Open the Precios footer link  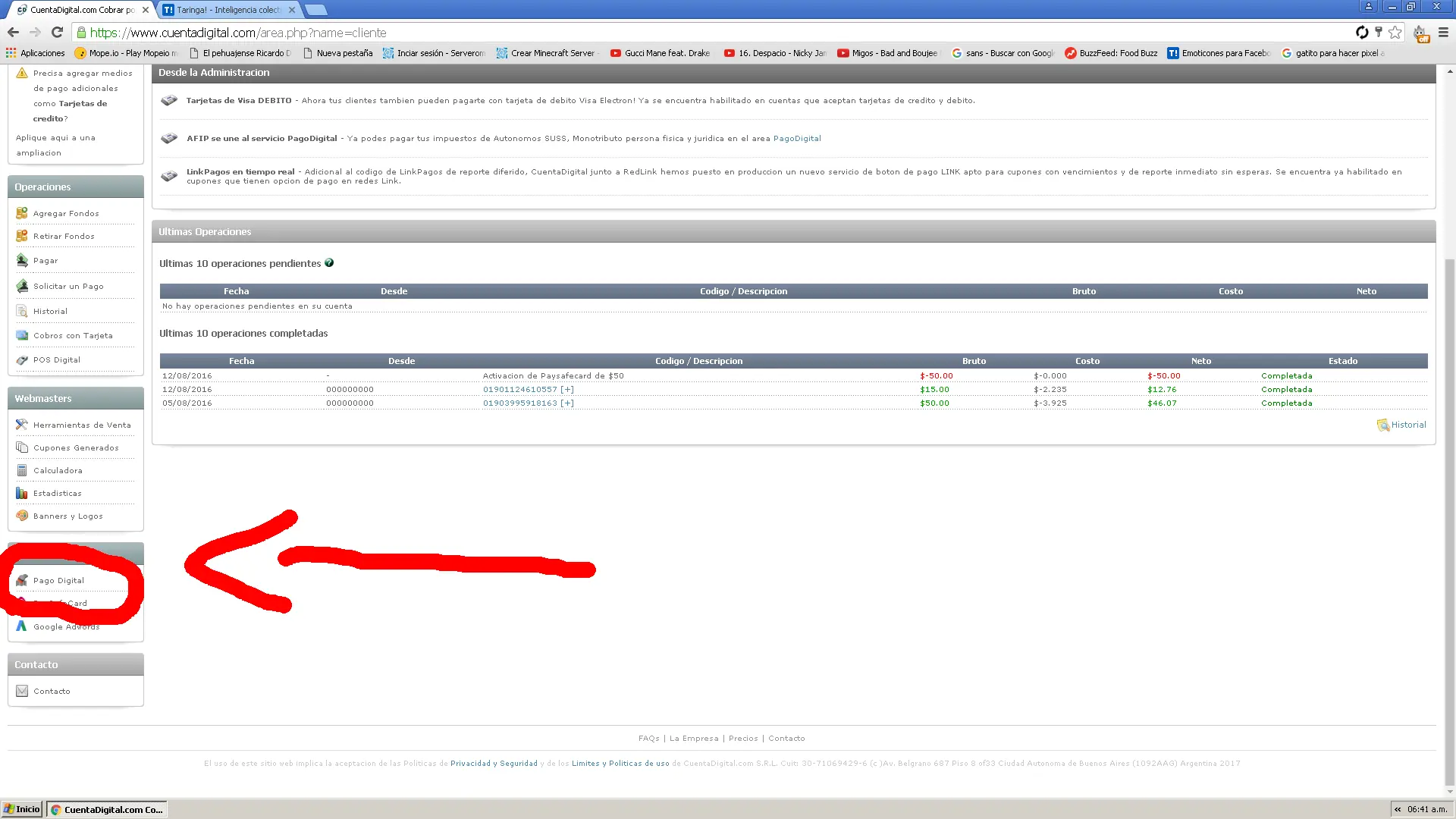743,739
